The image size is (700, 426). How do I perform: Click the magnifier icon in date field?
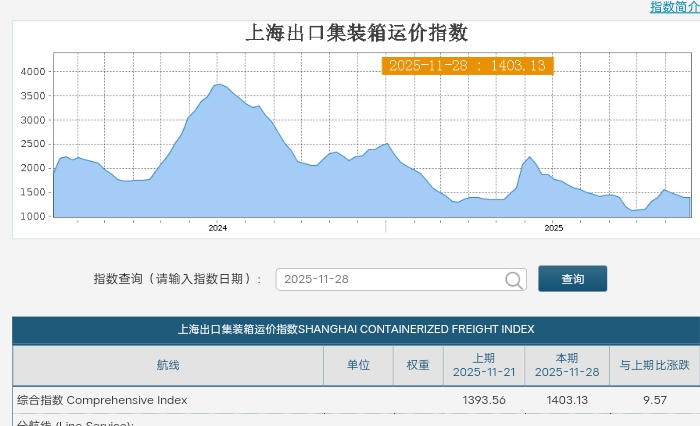(514, 280)
